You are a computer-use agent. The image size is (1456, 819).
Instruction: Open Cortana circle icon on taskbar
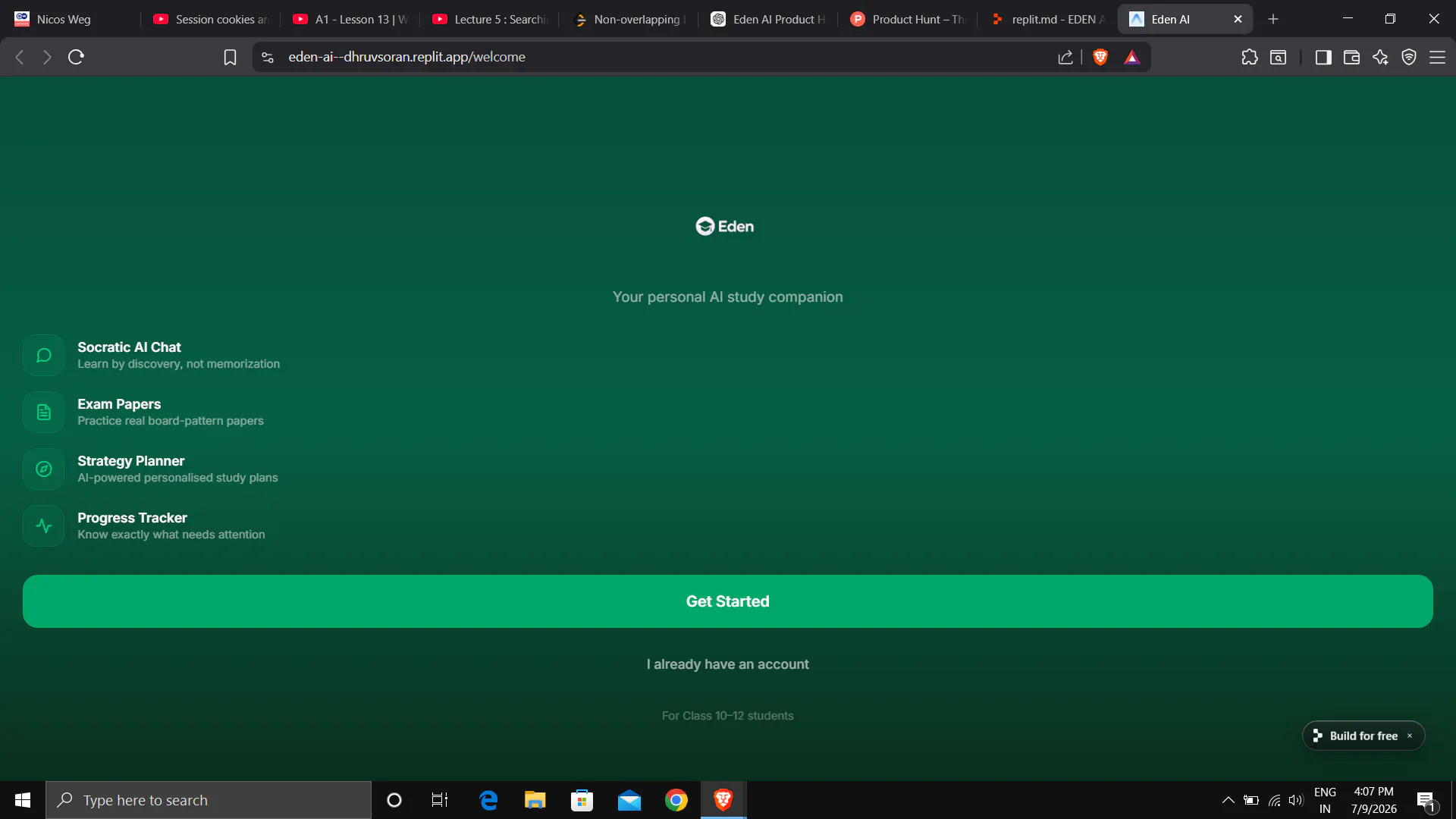tap(394, 800)
